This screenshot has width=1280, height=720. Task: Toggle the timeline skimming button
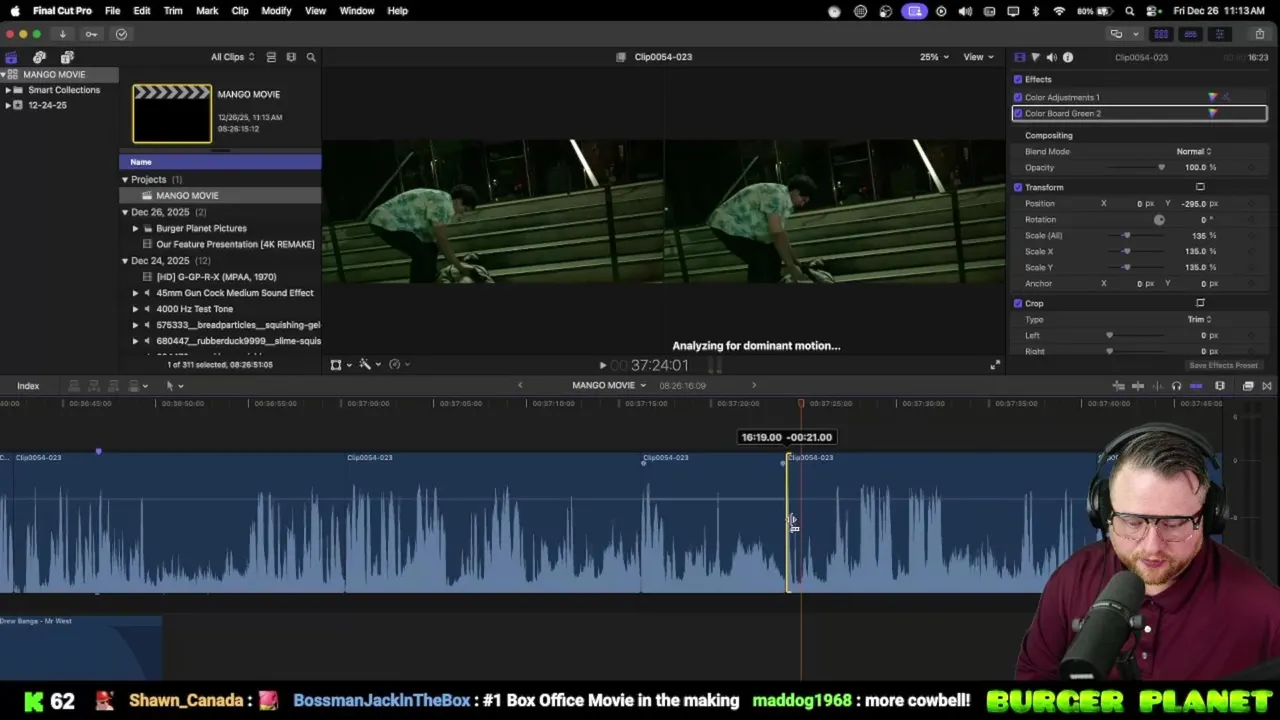1140,386
